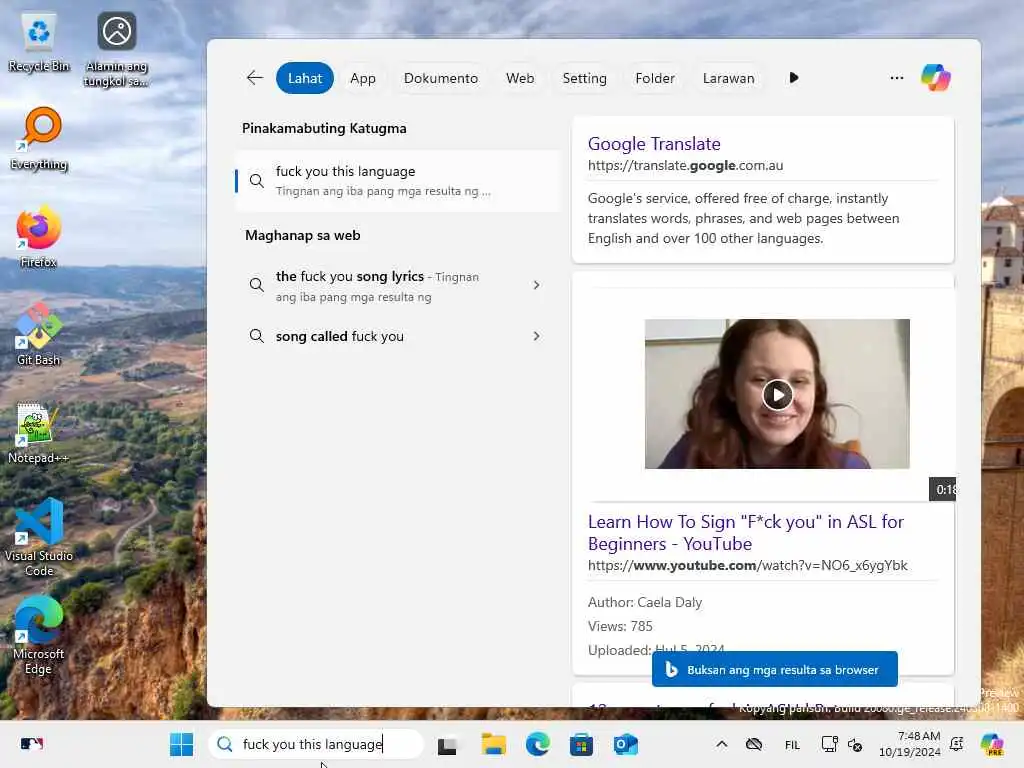This screenshot has width=1024, height=768.
Task: Switch to the App filter tab
Action: [362, 78]
